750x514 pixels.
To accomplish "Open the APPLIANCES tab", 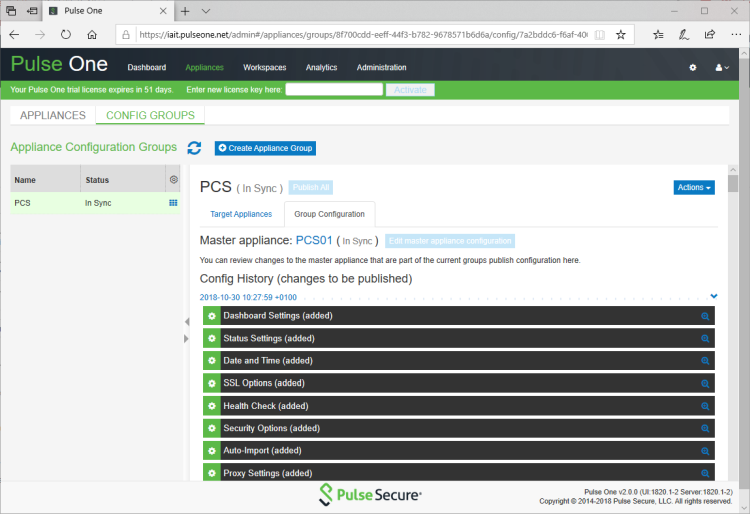I will coord(53,115).
